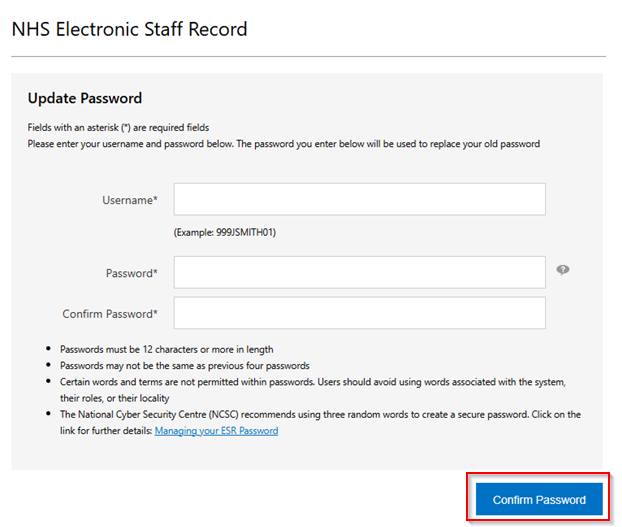Click the previous four passwords rule text
Screen dimensions: 622x527
point(184,366)
